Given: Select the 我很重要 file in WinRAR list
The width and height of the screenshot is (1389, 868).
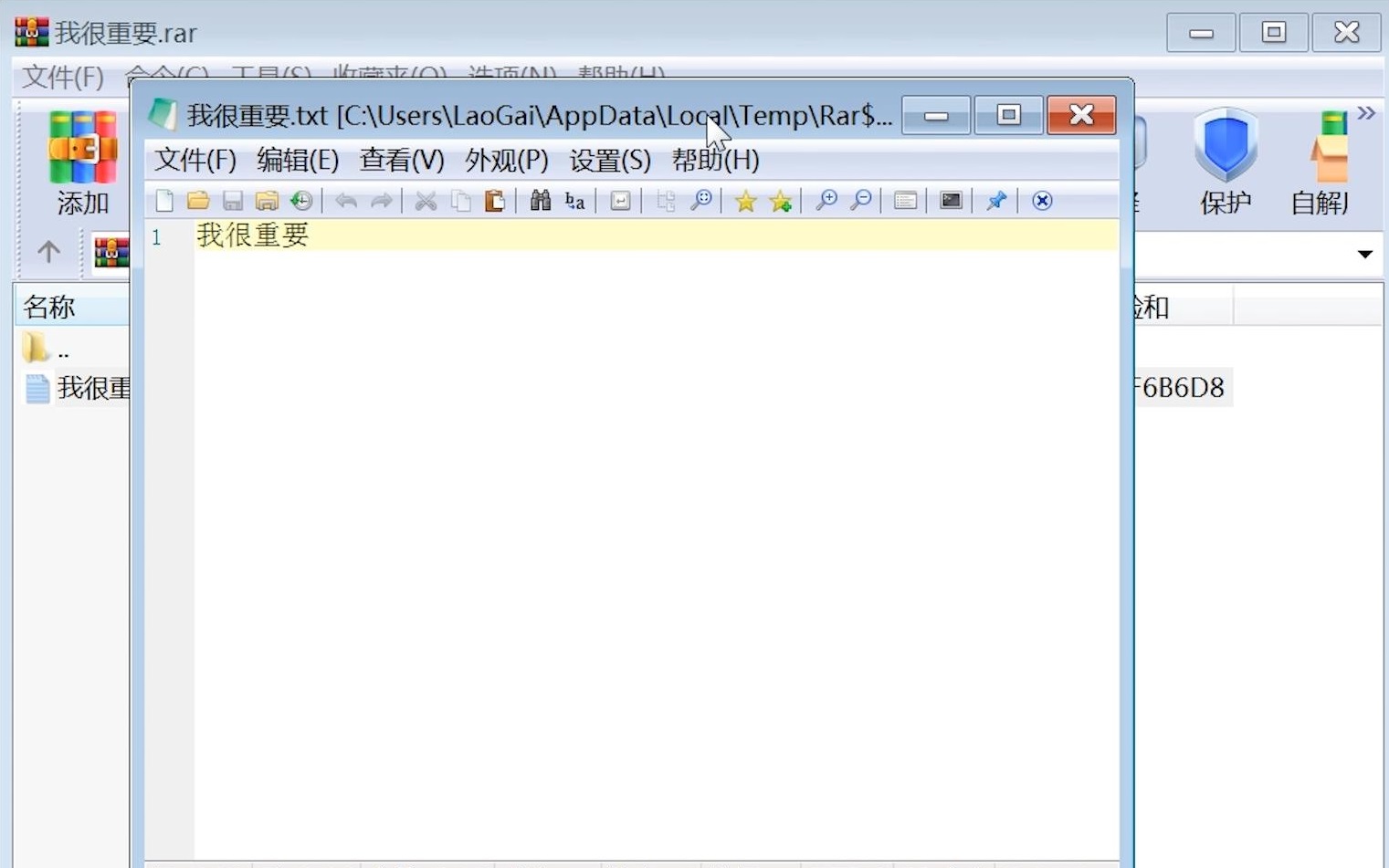Looking at the screenshot, I should point(77,388).
